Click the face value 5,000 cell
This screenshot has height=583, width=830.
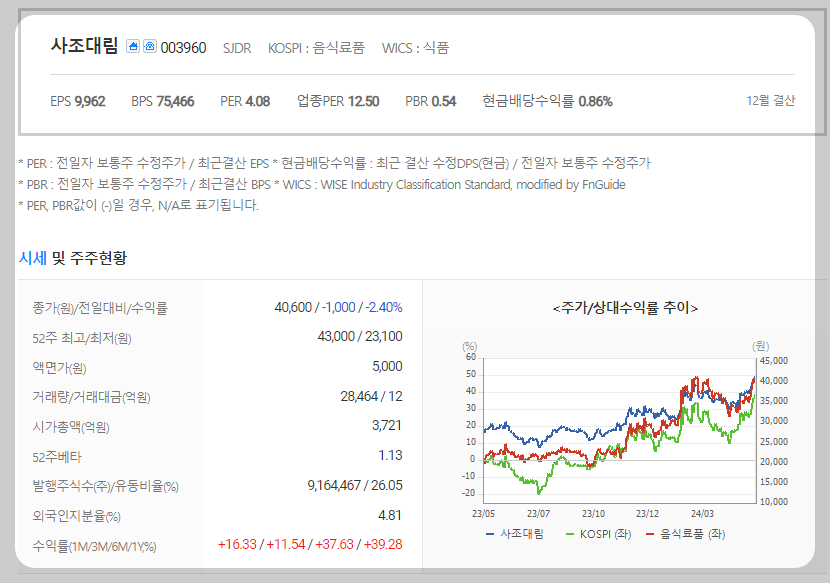click(387, 366)
